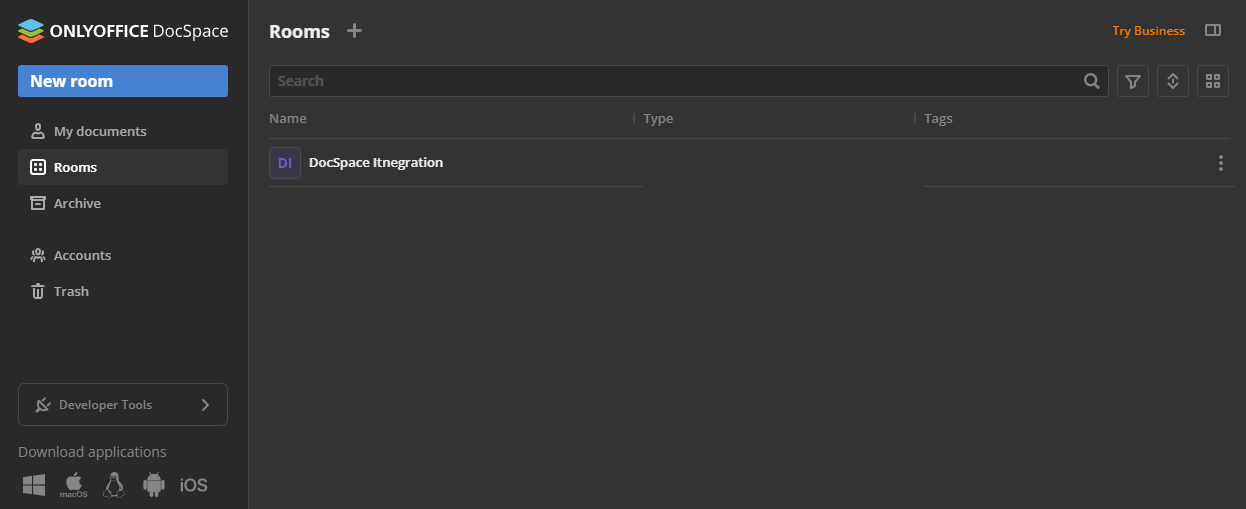Image resolution: width=1246 pixels, height=509 pixels.
Task: Click the ONLYOFFICE DocSpace logo
Action: pos(123,31)
